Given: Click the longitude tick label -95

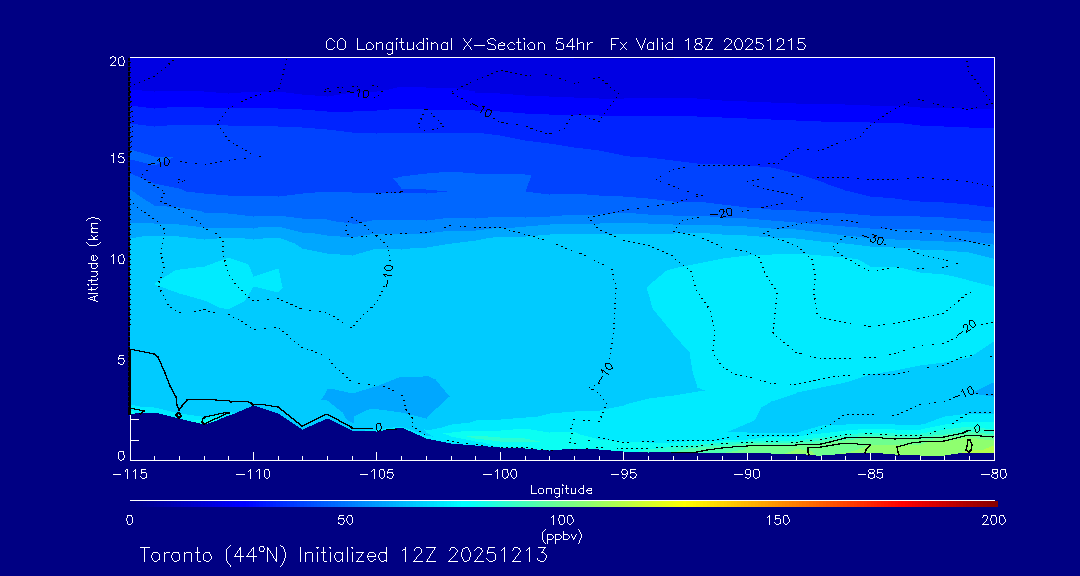Looking at the screenshot, I should click(623, 474).
